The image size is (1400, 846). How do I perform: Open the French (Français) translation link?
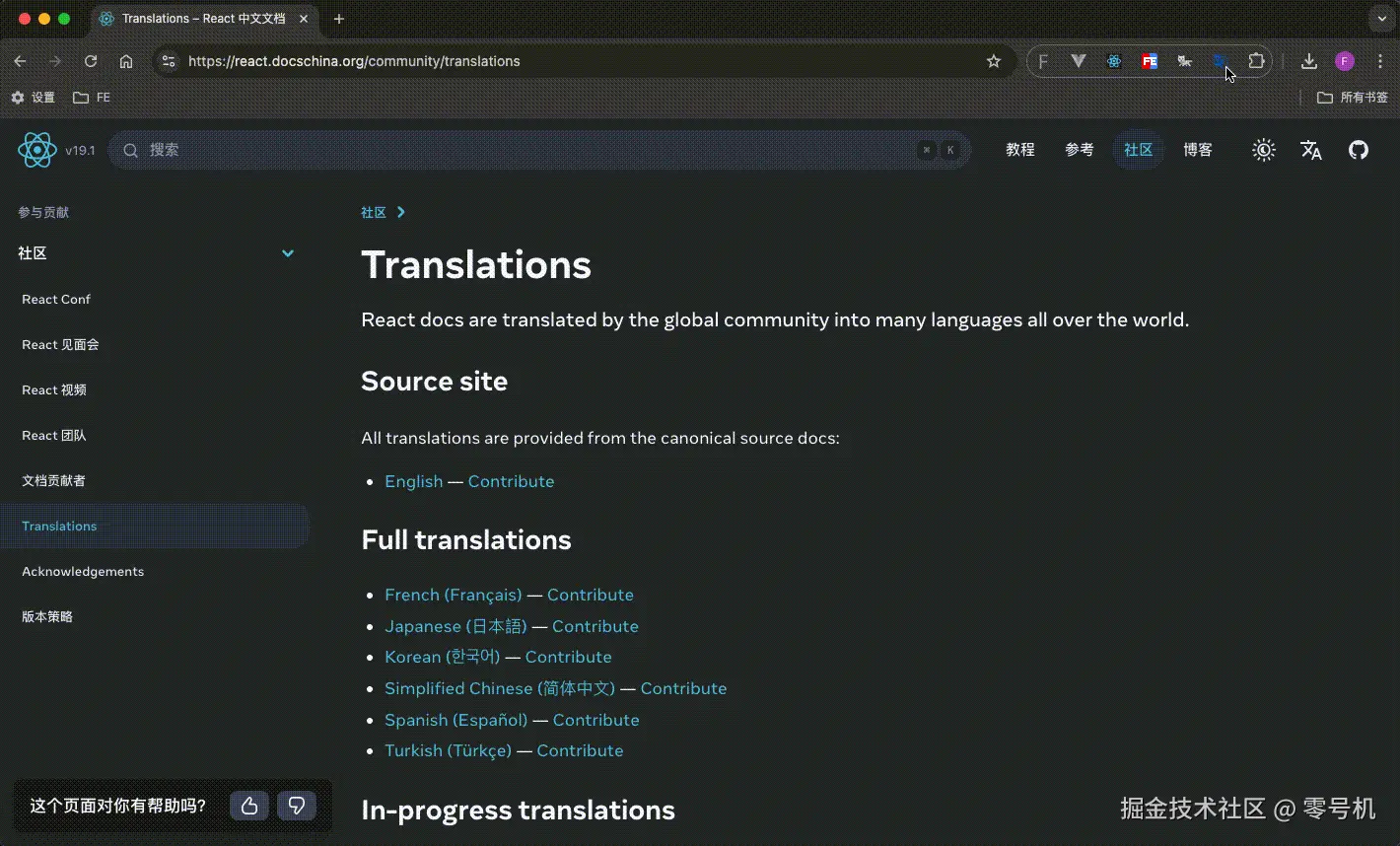pos(454,595)
